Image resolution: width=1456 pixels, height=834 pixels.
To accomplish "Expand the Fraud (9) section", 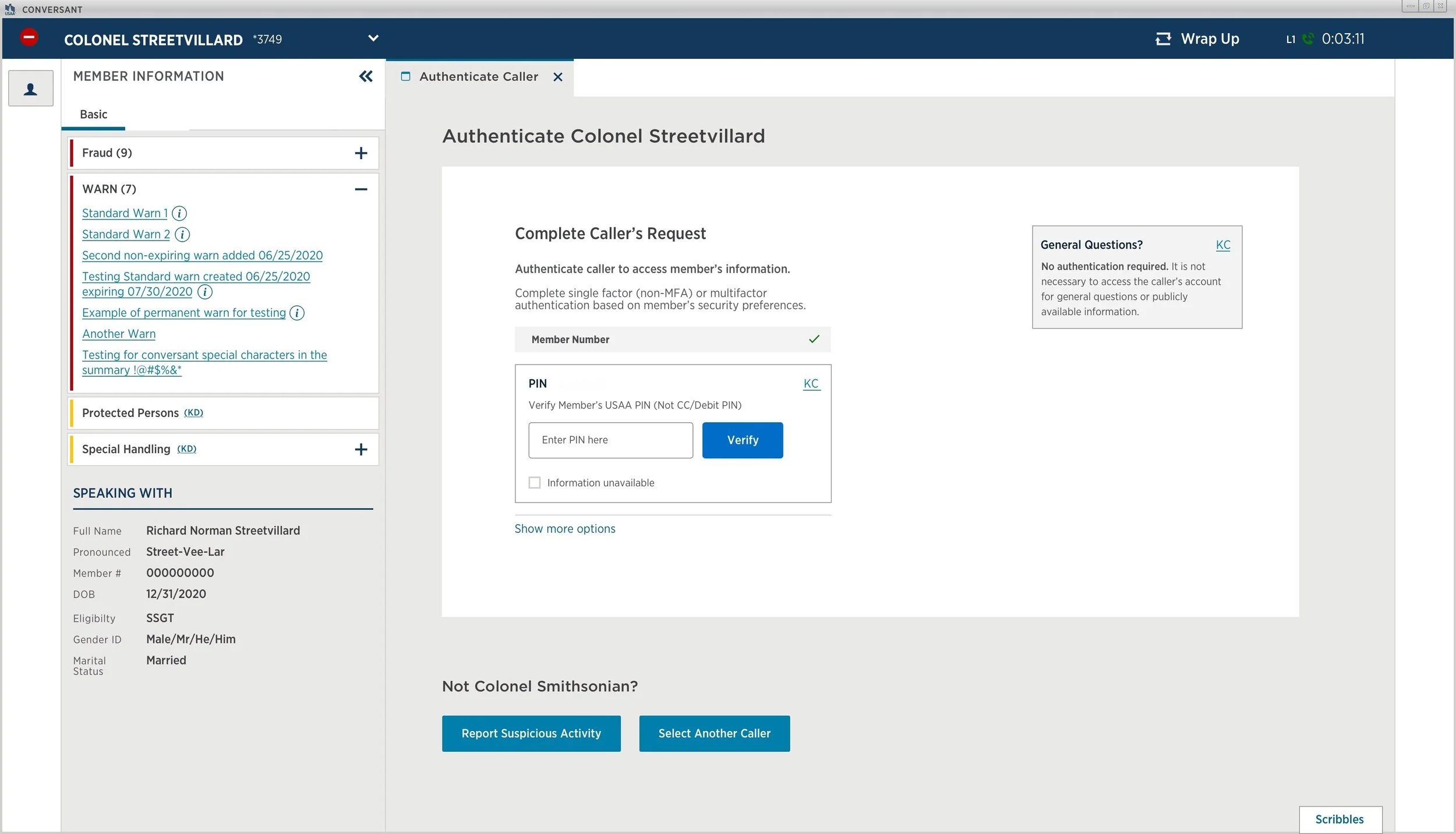I will [361, 153].
